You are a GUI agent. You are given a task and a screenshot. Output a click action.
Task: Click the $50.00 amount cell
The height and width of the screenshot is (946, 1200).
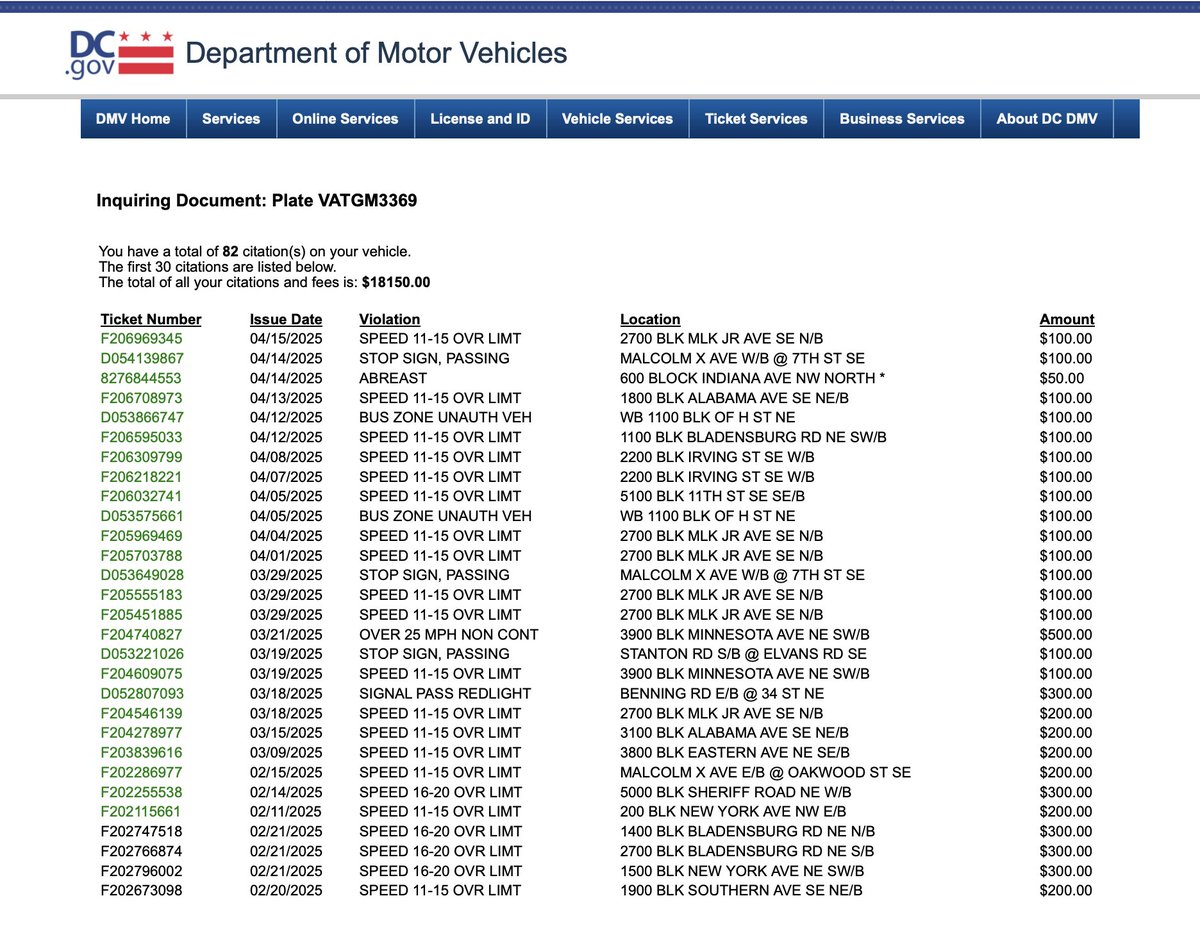(1062, 378)
